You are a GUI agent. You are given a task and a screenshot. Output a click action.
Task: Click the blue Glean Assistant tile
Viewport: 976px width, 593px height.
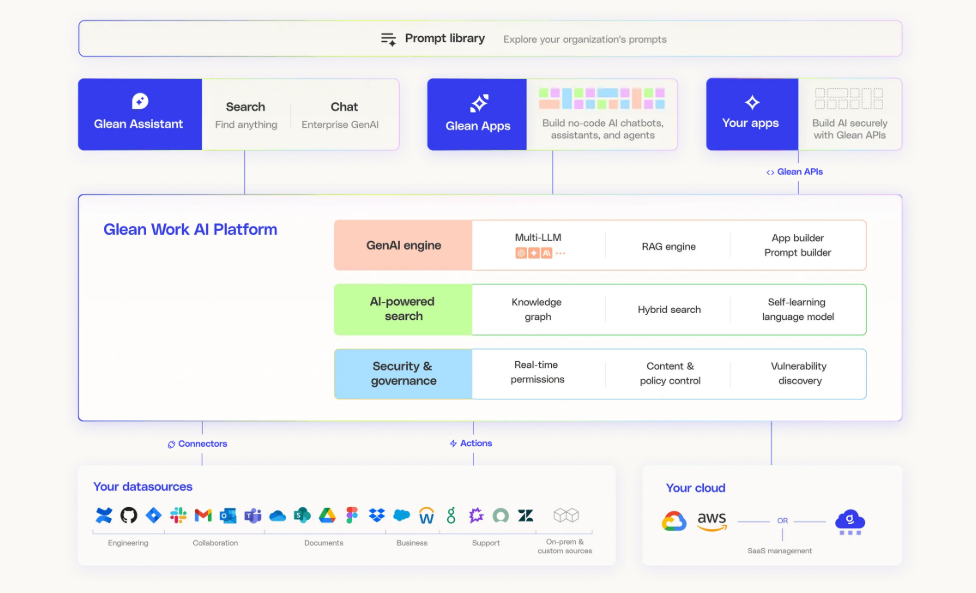click(140, 114)
